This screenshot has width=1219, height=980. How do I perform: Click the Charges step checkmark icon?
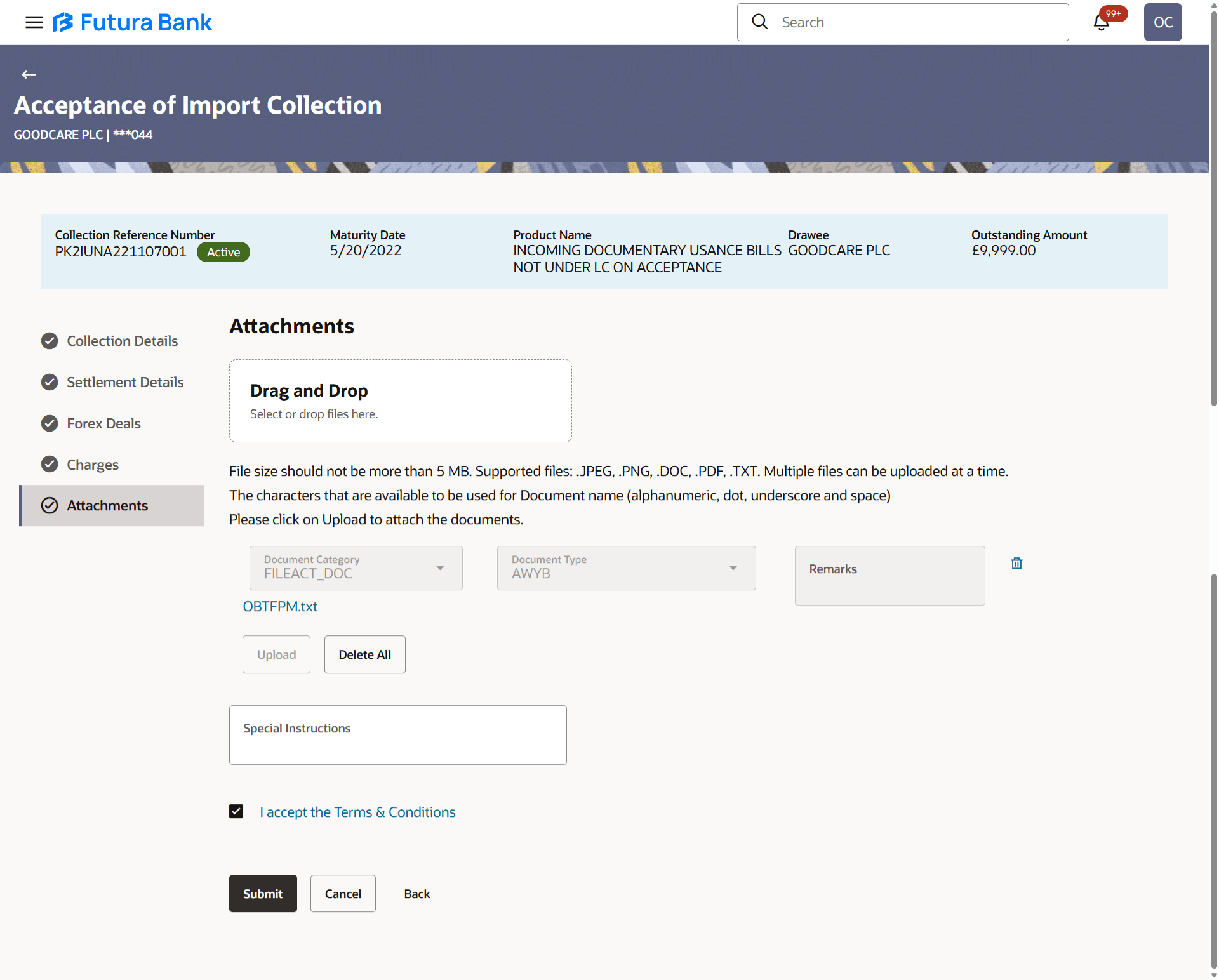50,465
